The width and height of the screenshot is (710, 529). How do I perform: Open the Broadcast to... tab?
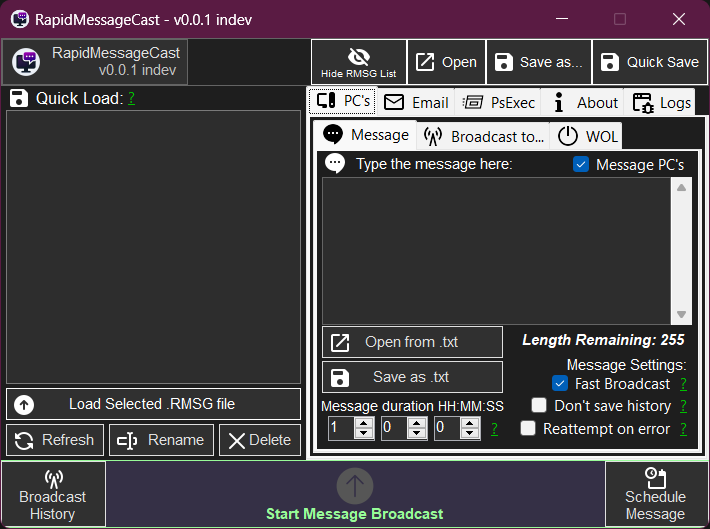pos(483,136)
